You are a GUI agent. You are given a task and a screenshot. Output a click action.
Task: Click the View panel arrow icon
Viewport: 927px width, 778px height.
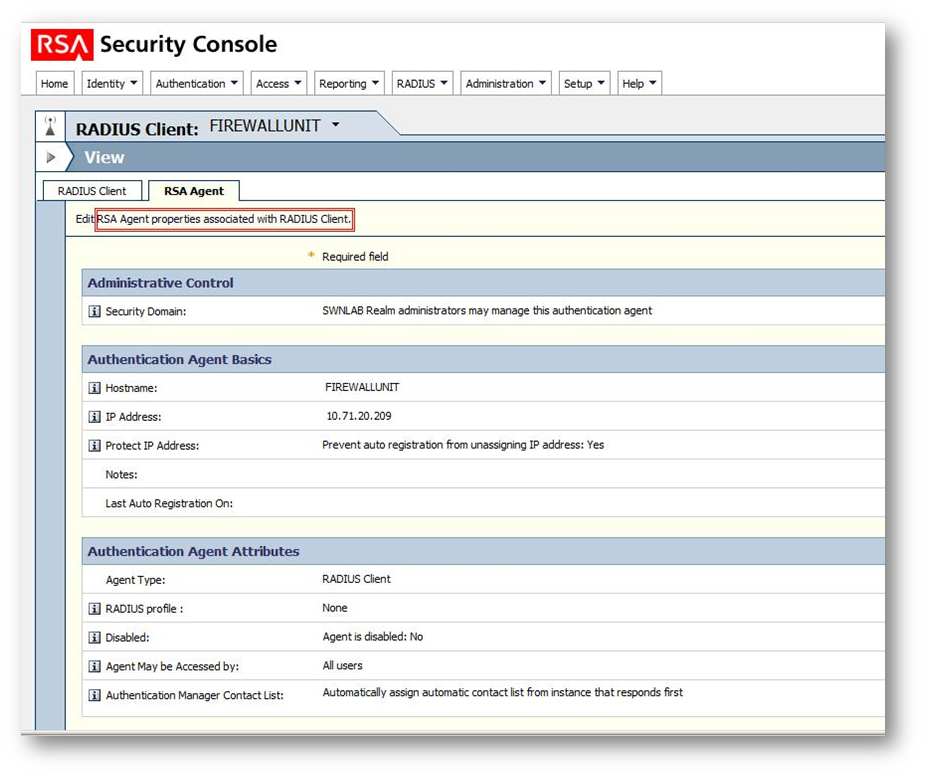(51, 157)
